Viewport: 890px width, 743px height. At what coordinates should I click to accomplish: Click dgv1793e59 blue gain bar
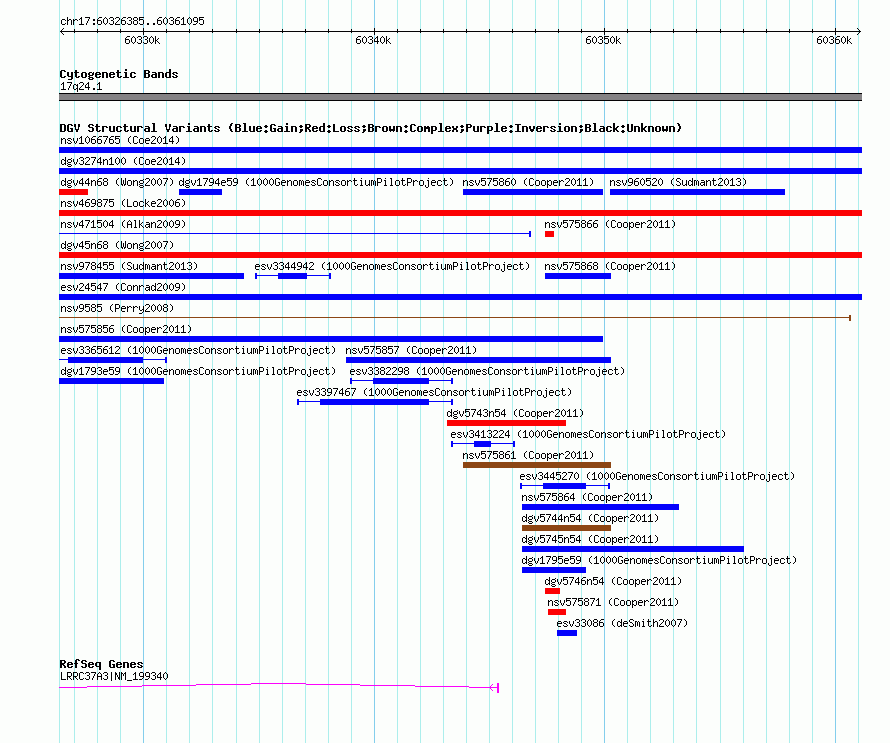coord(111,381)
